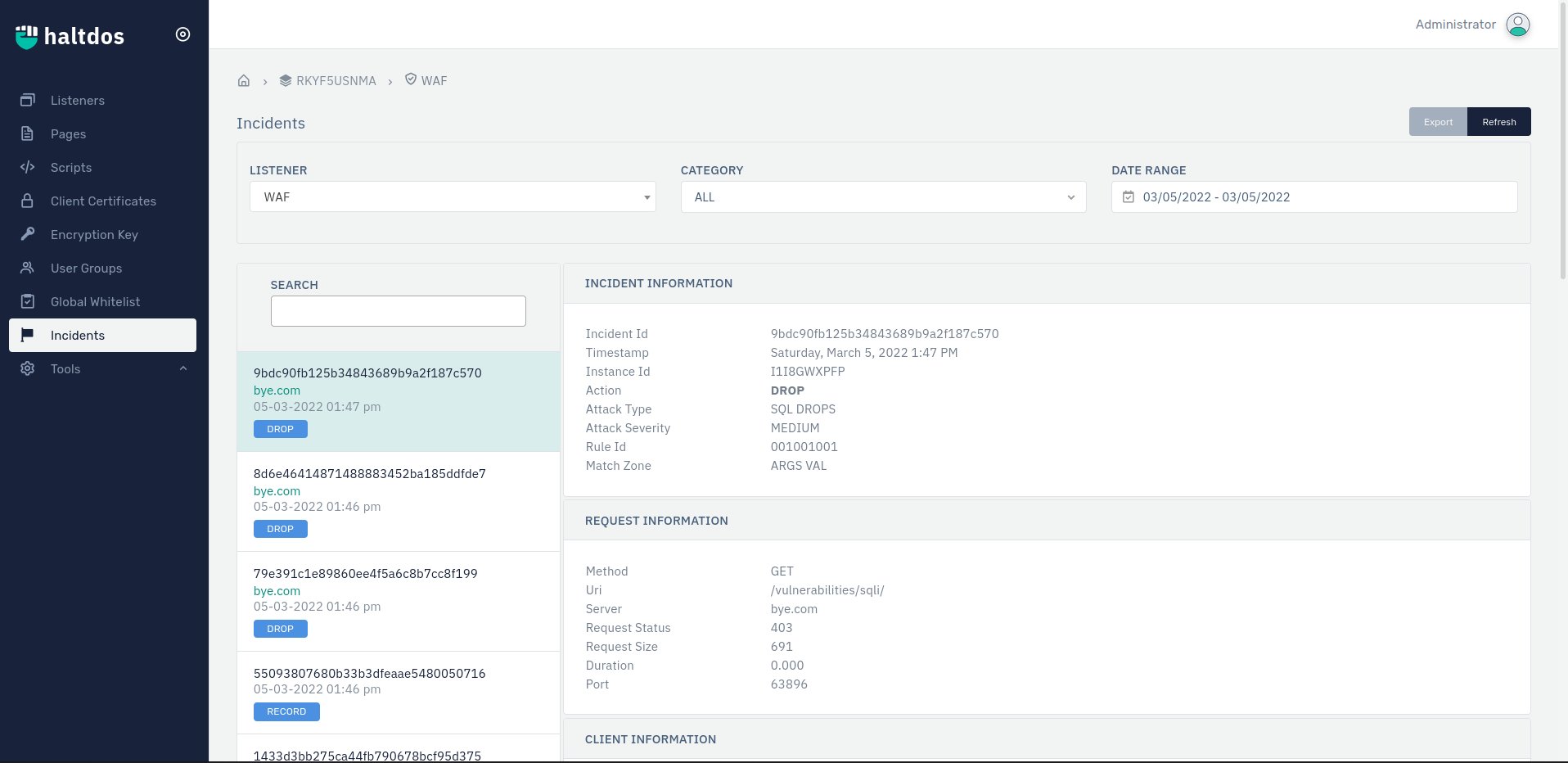Open the Pages menu item

pyautogui.click(x=102, y=133)
